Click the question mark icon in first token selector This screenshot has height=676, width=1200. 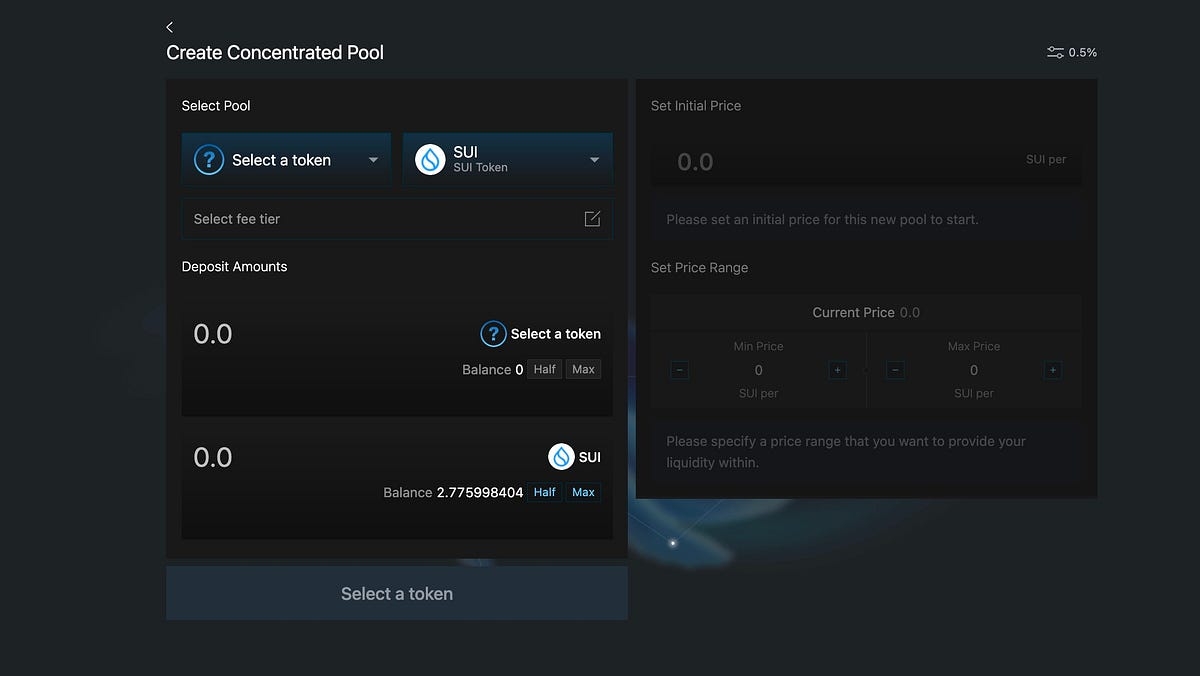pos(208,160)
